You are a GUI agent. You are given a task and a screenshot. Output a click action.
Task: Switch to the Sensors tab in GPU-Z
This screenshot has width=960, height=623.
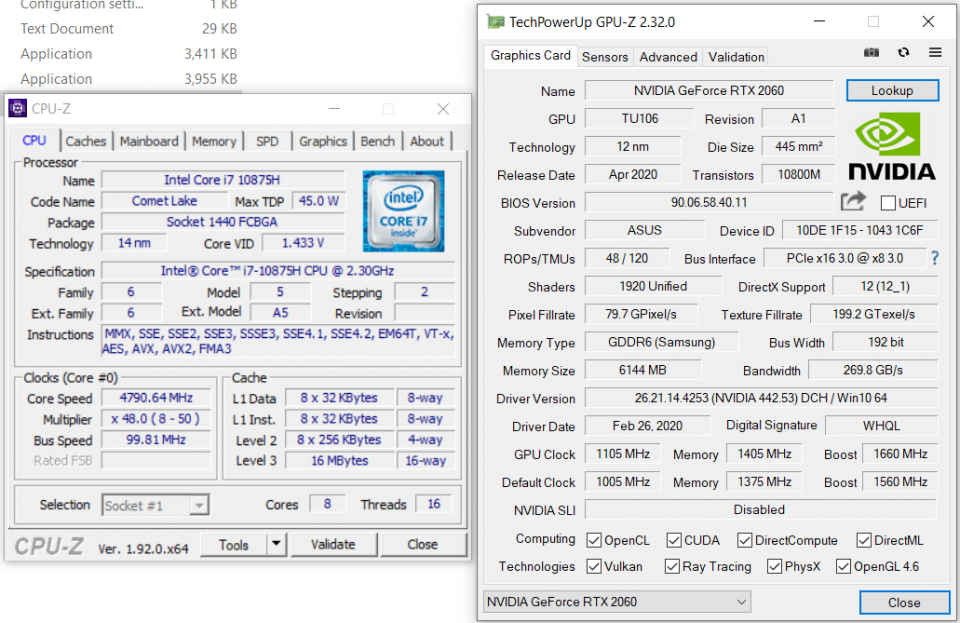pyautogui.click(x=605, y=57)
